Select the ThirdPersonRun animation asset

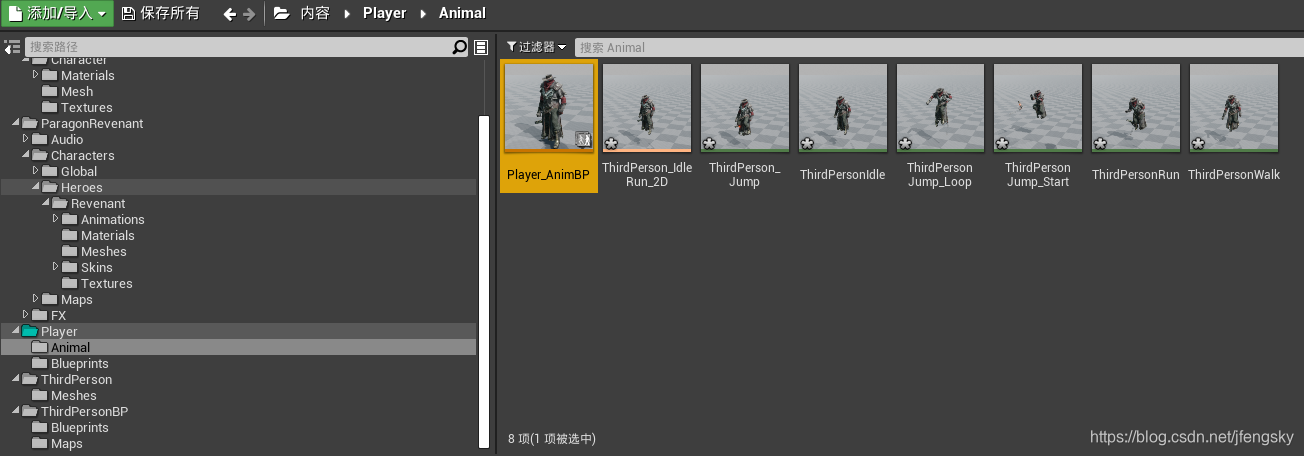point(1136,126)
